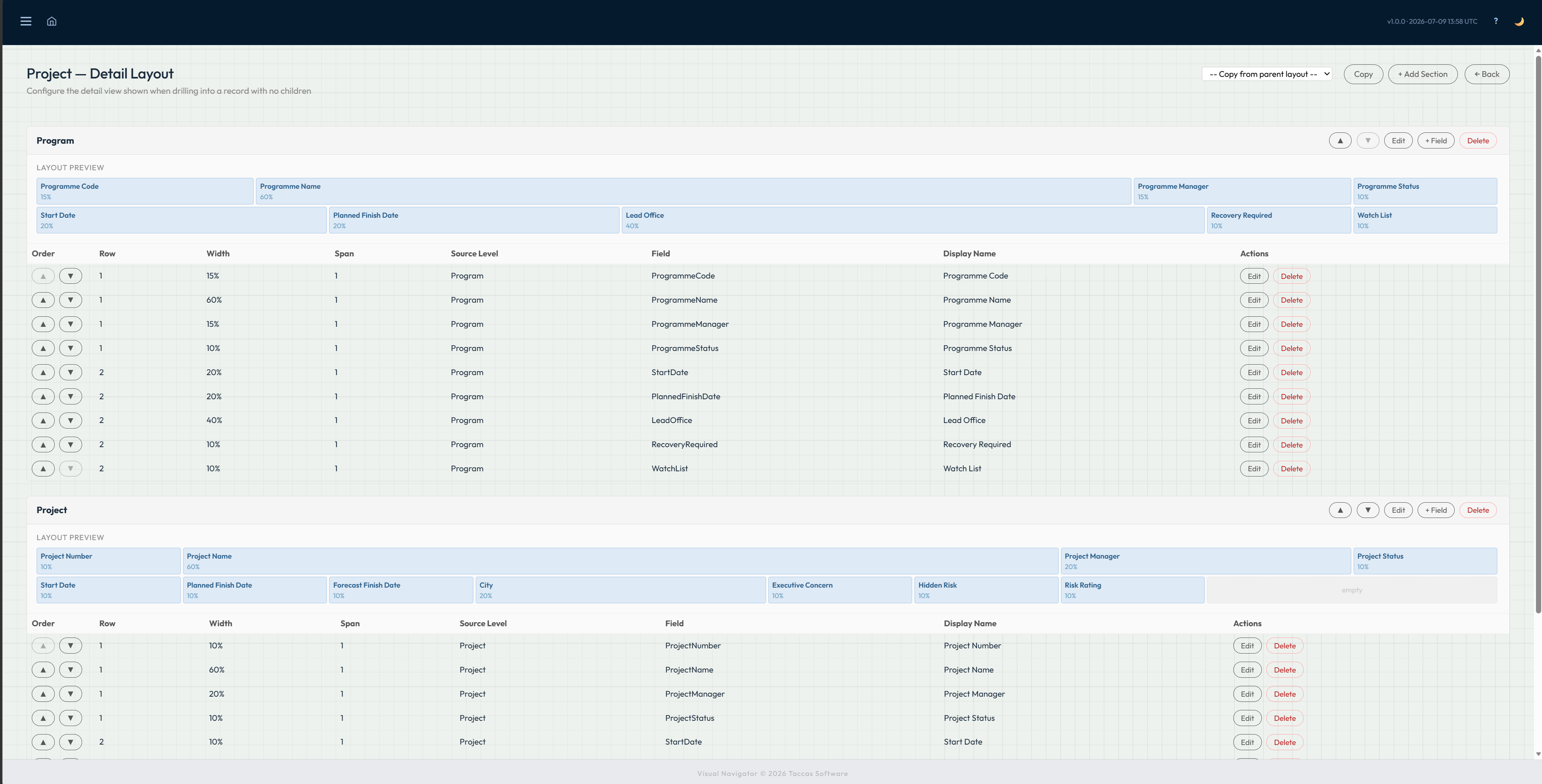Delete the LeadOffice field row
This screenshot has height=784, width=1542.
(1291, 420)
